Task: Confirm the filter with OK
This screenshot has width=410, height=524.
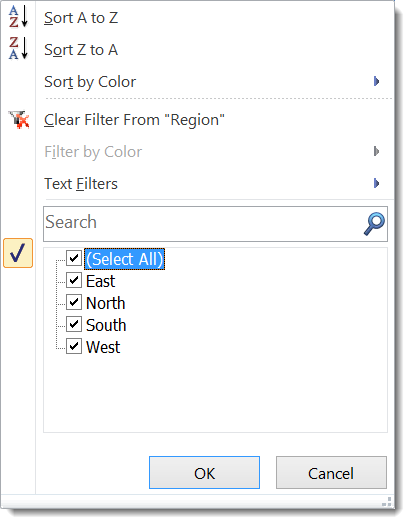Action: click(x=204, y=473)
